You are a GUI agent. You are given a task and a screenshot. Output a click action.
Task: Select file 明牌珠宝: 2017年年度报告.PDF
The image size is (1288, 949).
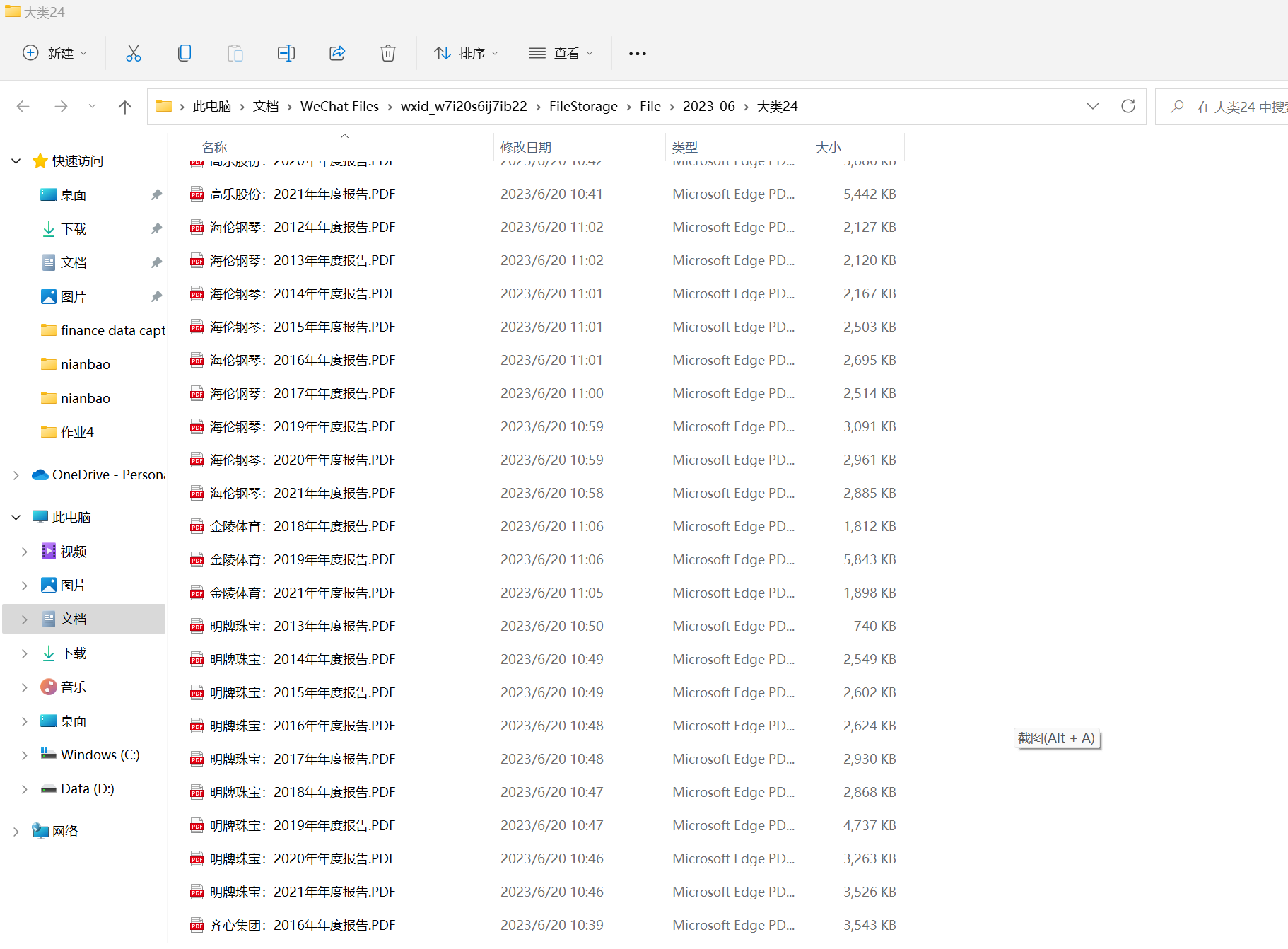[x=303, y=759]
